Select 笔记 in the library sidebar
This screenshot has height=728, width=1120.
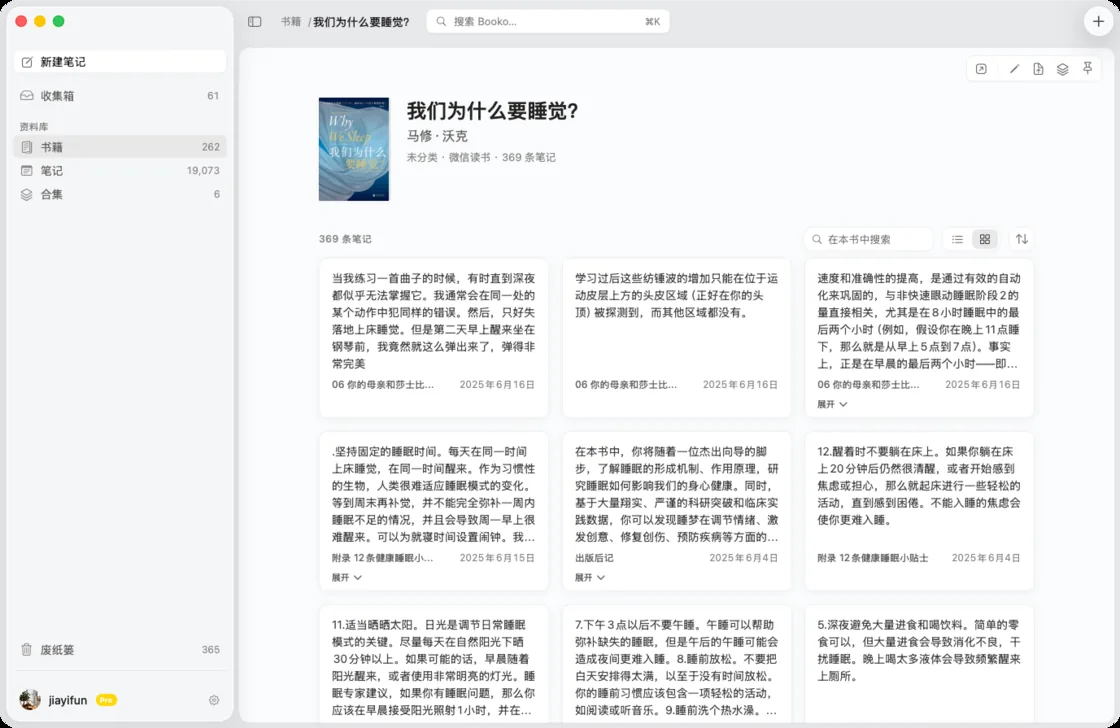pyautogui.click(x=120, y=171)
